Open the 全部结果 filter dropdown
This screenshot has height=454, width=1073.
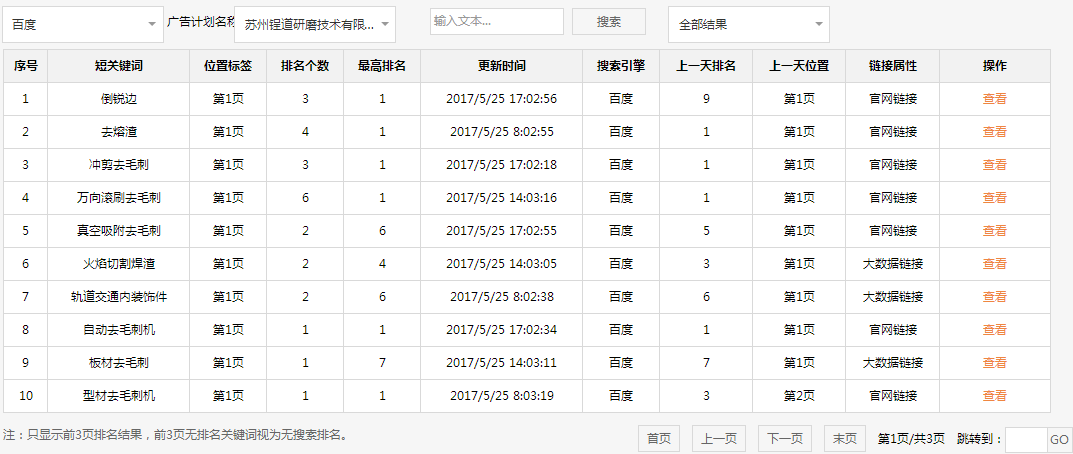point(749,25)
